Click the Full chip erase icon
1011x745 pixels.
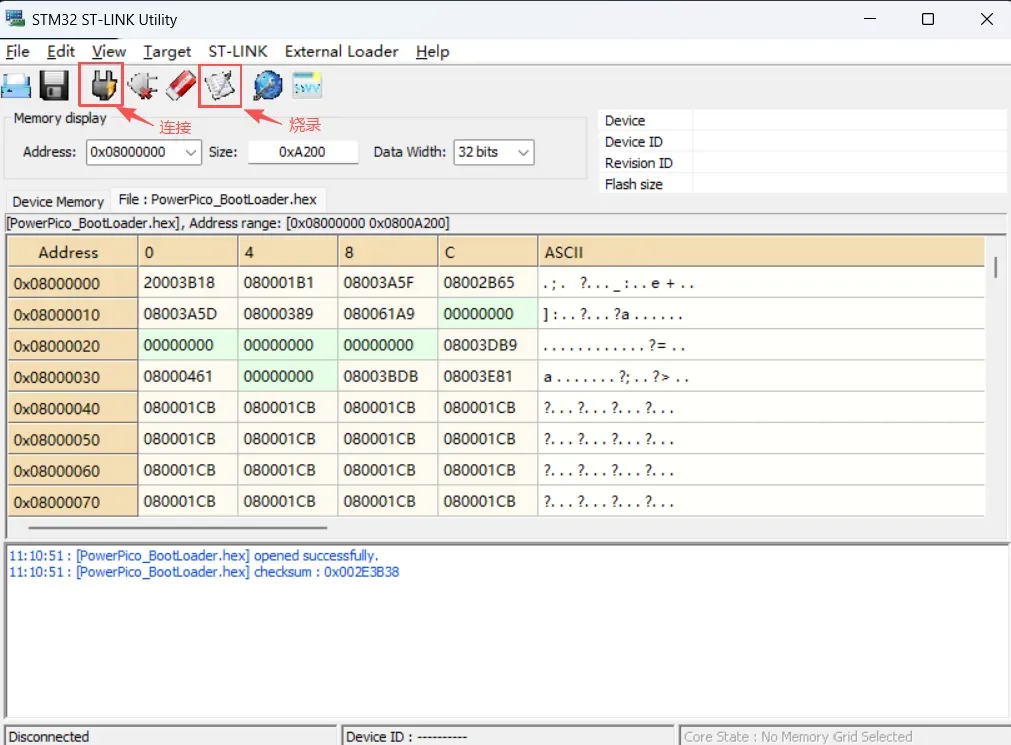click(180, 86)
